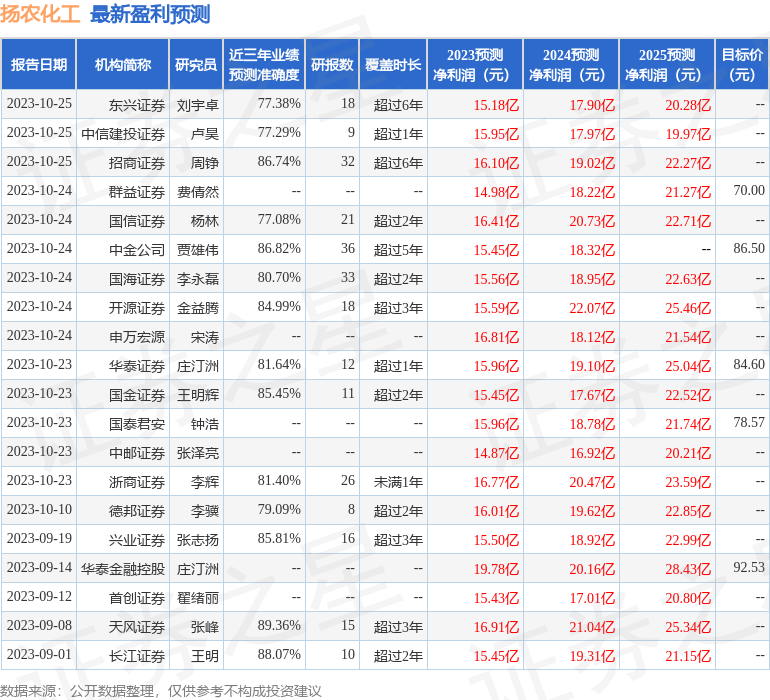Select the 机构简称 column header
The height and width of the screenshot is (700, 770).
(x=123, y=64)
